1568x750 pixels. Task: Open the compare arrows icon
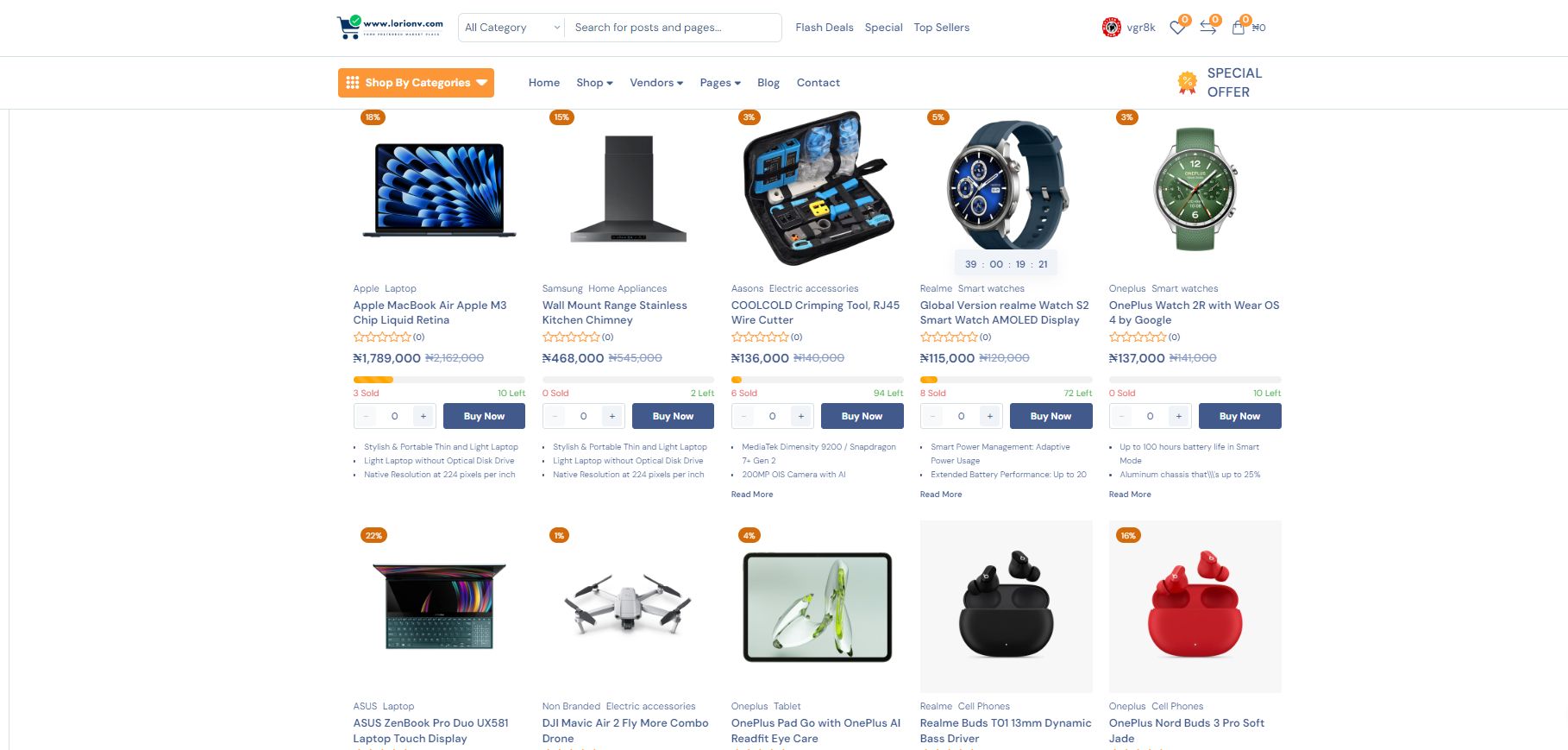(x=1207, y=28)
